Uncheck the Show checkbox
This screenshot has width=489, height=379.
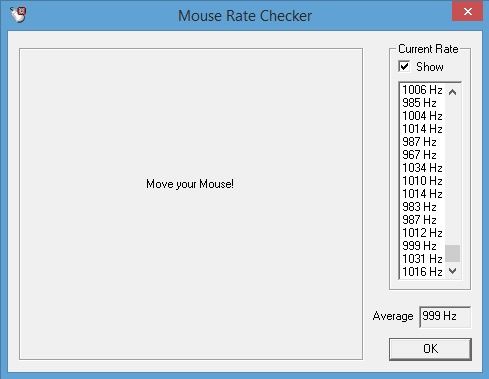point(404,66)
